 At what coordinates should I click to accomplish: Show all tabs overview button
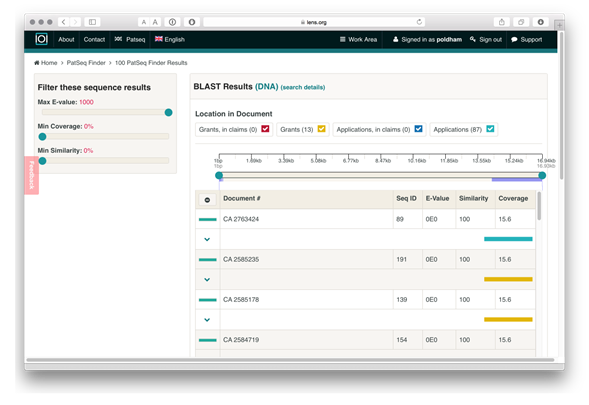(521, 22)
